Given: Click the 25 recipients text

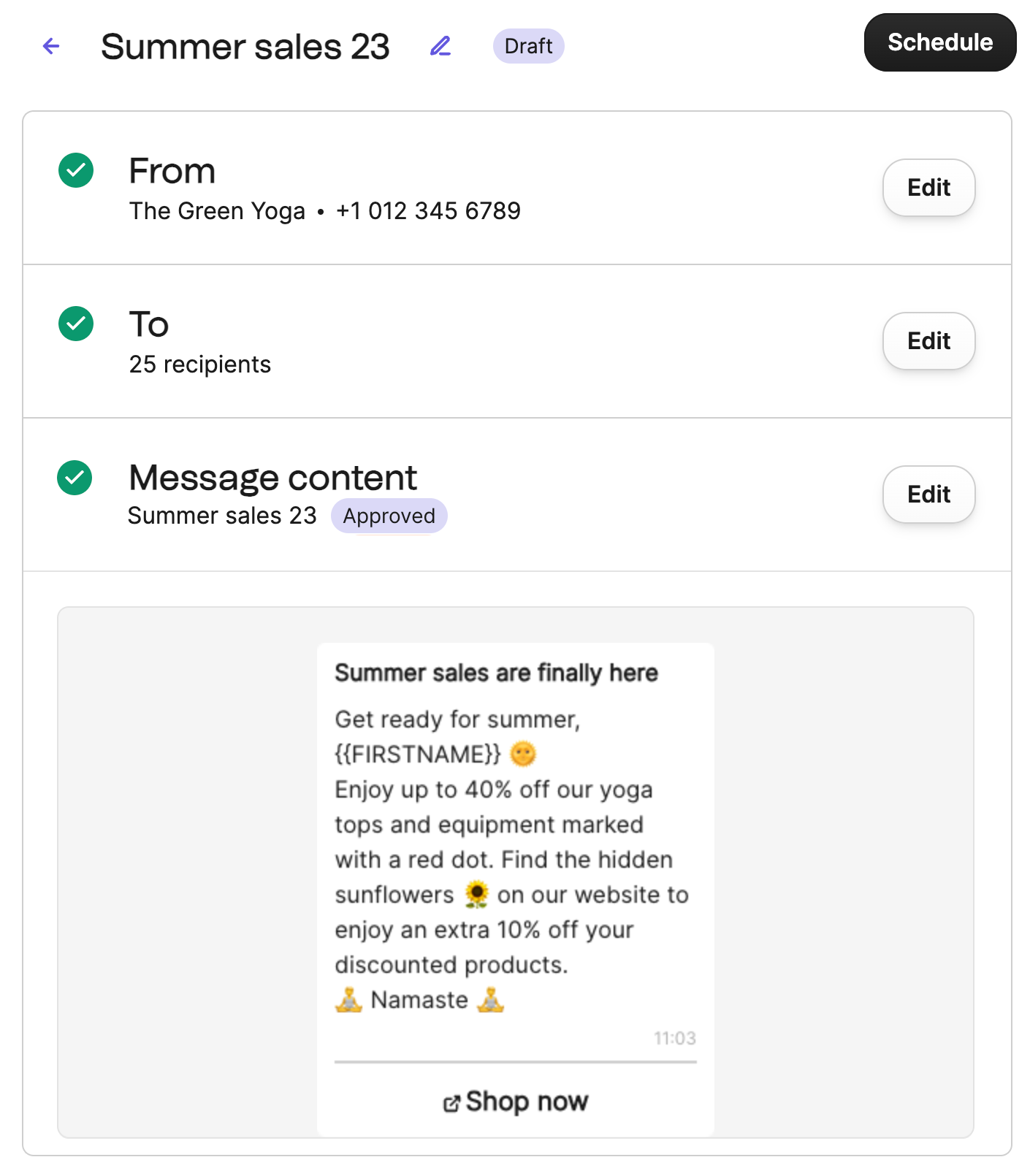Looking at the screenshot, I should [x=200, y=364].
